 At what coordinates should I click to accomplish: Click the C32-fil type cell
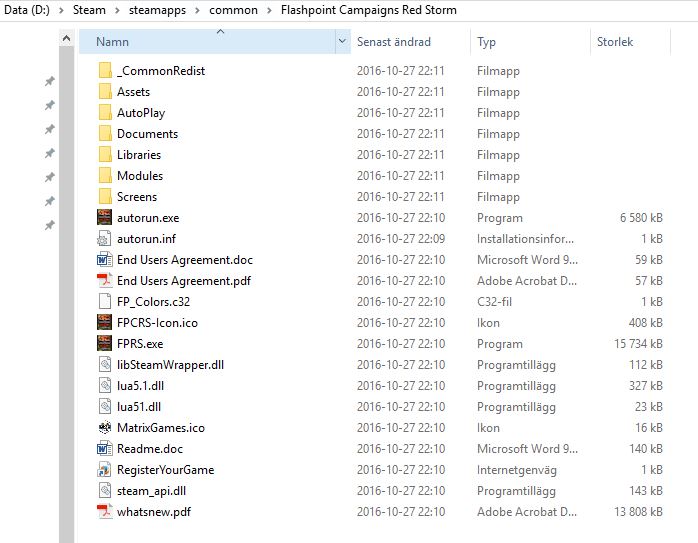494,302
